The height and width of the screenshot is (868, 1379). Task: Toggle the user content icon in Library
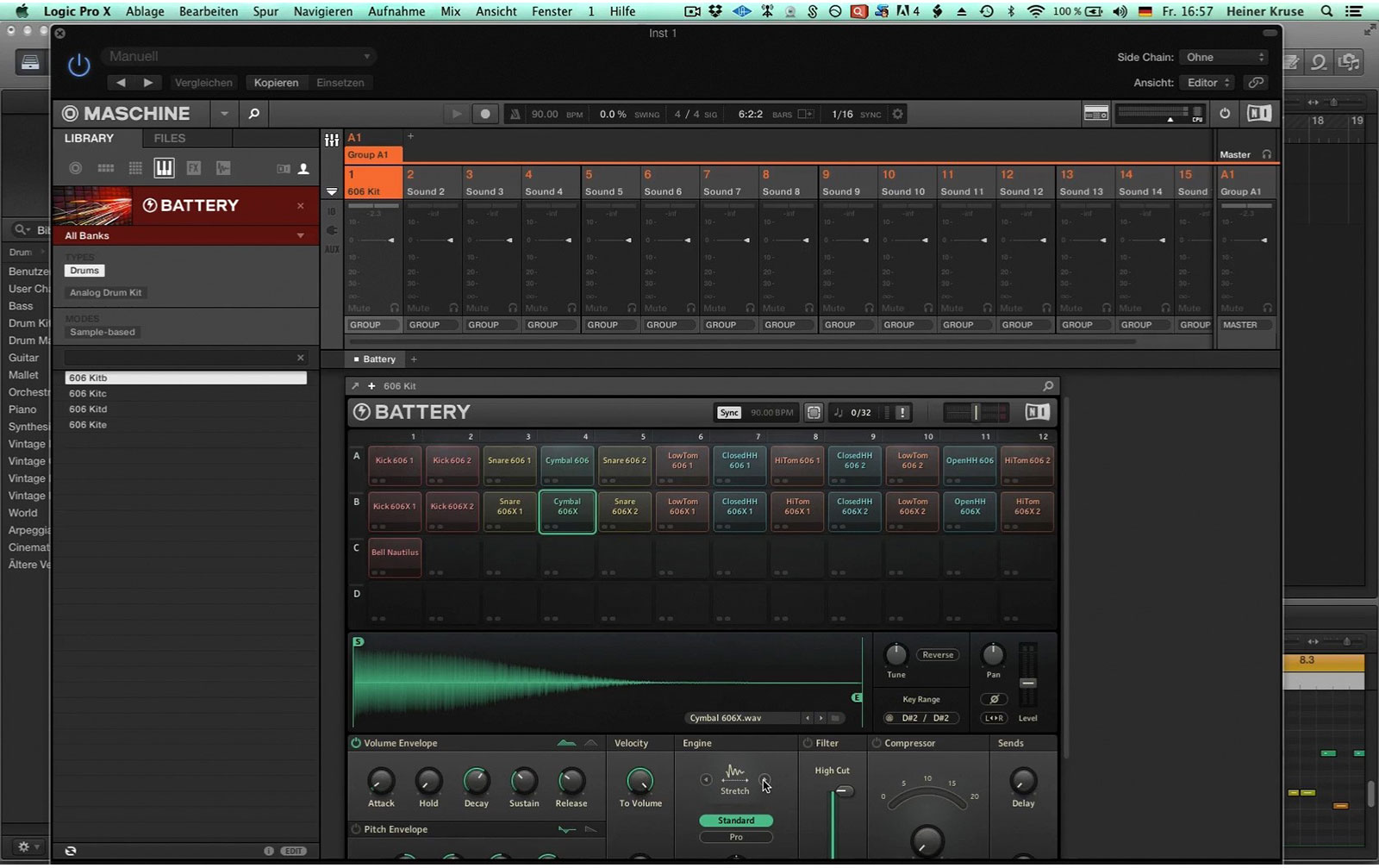[x=303, y=169]
